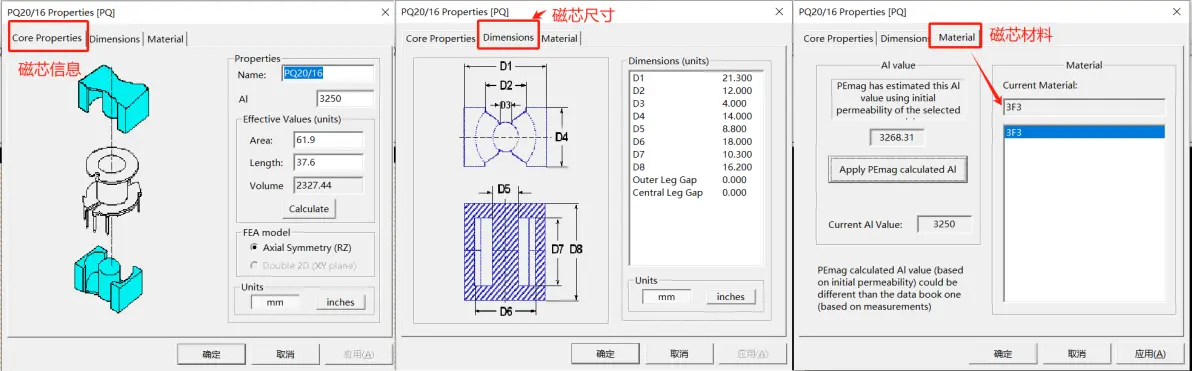This screenshot has height=371, width=1192.
Task: Choose inches units in Dimensions dialog
Action: click(x=731, y=296)
